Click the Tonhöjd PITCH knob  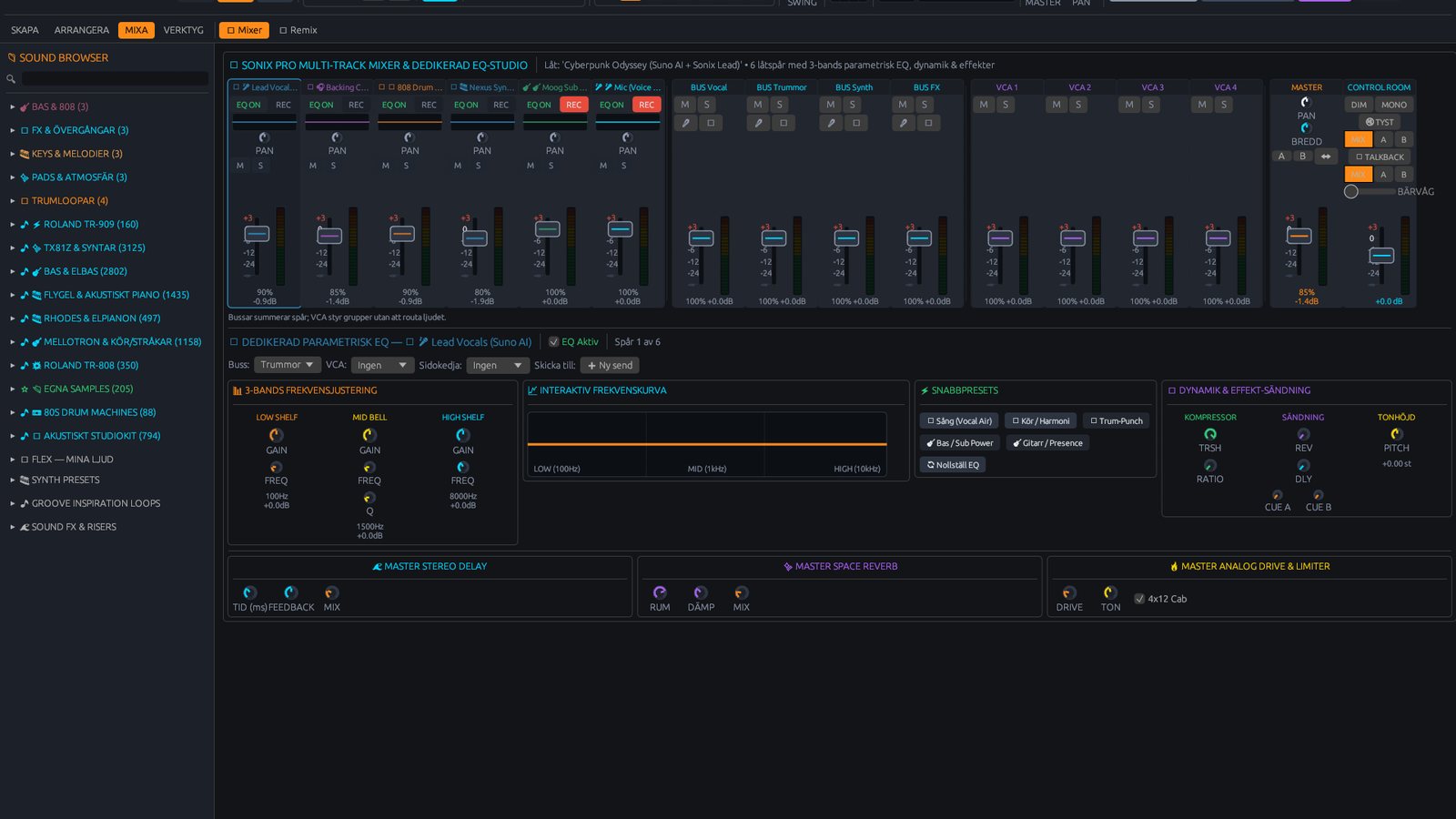point(1397,434)
